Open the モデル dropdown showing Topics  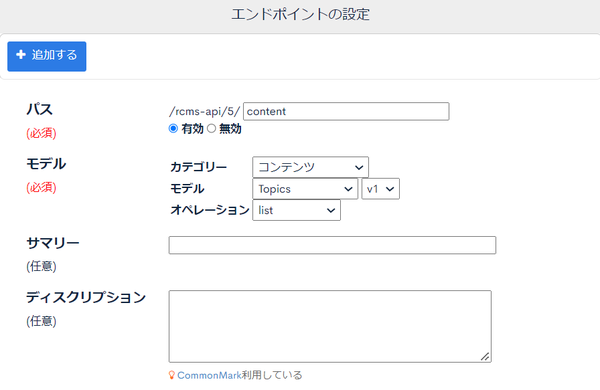(305, 189)
